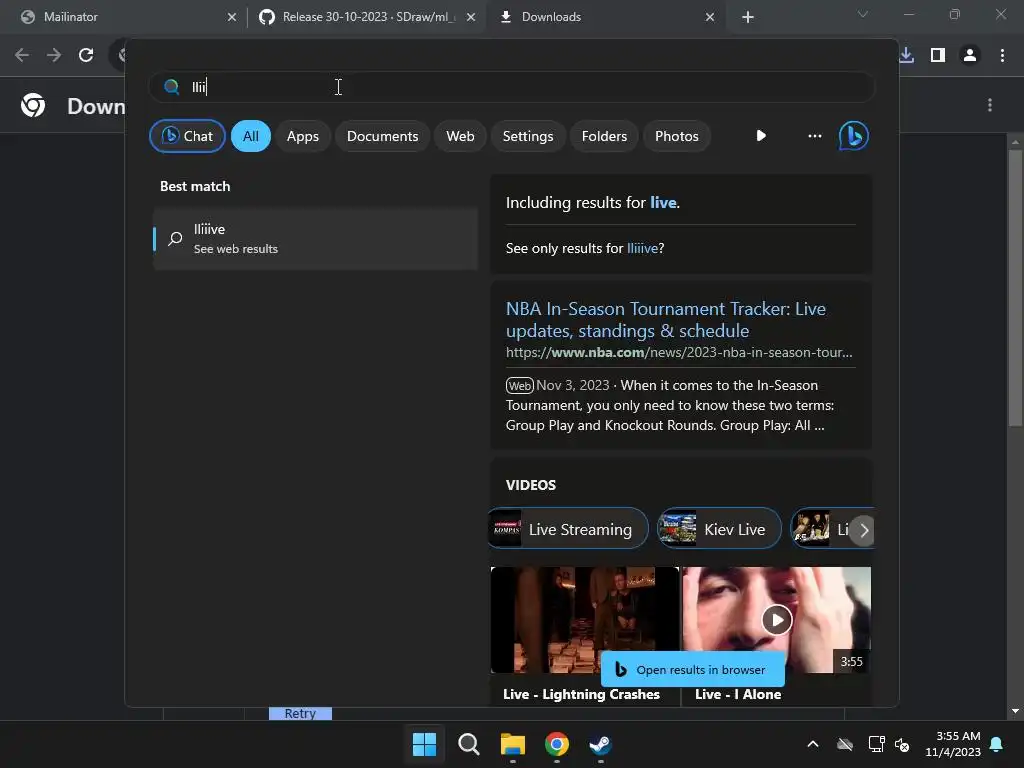Show hidden system tray icons
Viewport: 1024px width, 768px height.
812,744
